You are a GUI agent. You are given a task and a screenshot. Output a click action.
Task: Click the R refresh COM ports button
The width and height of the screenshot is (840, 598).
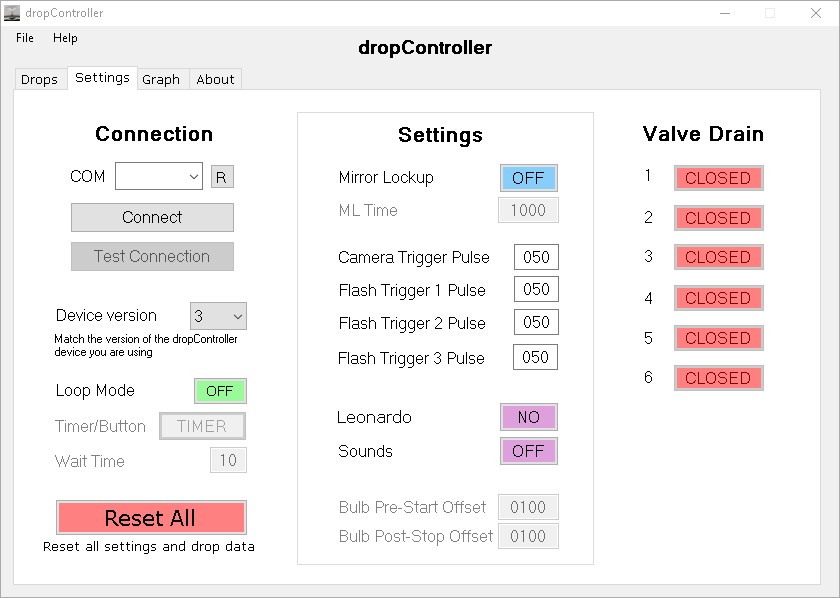[x=222, y=177]
